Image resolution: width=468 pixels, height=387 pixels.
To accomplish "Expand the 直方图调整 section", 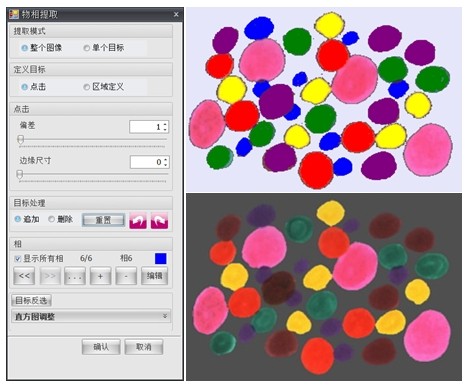I will point(91,316).
